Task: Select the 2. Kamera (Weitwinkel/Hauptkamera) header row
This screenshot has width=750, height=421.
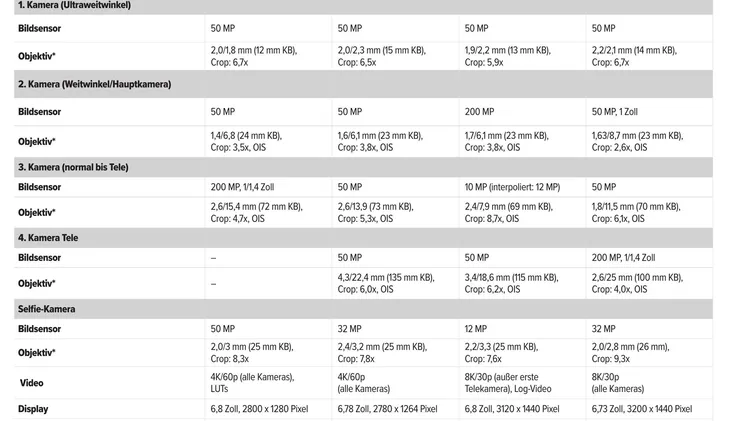Action: click(363, 84)
